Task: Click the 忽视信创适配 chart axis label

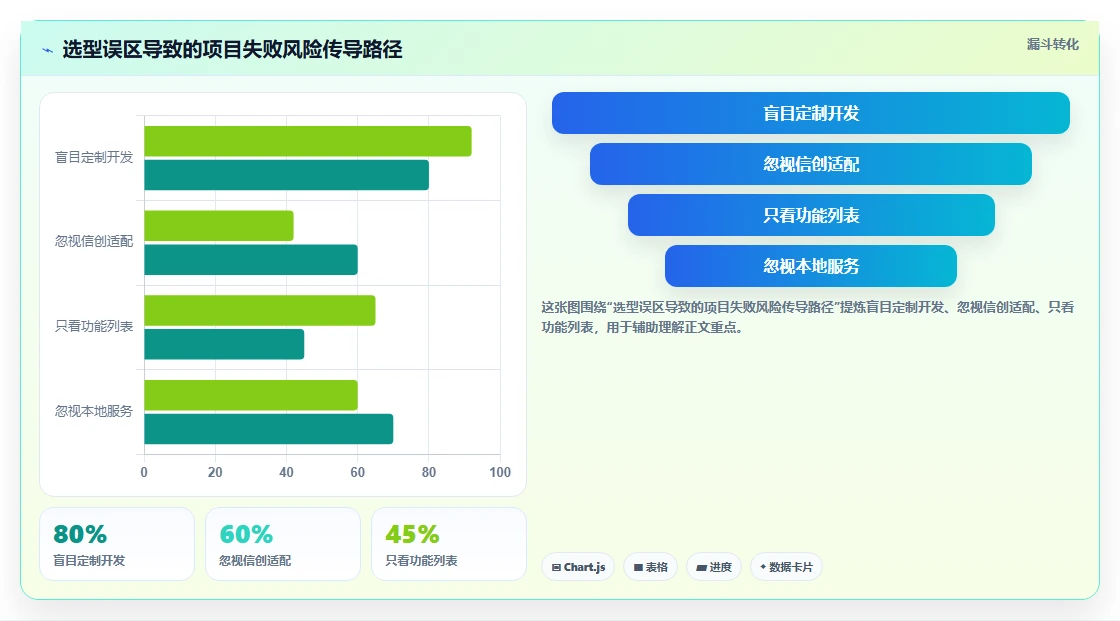Action: [94, 242]
